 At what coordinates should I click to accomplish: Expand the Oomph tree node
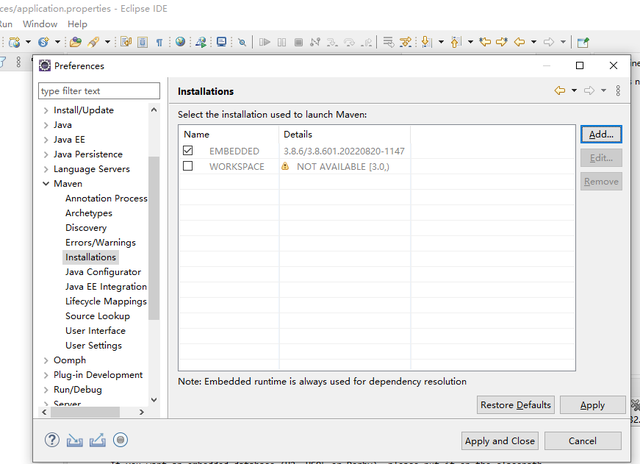point(46,360)
